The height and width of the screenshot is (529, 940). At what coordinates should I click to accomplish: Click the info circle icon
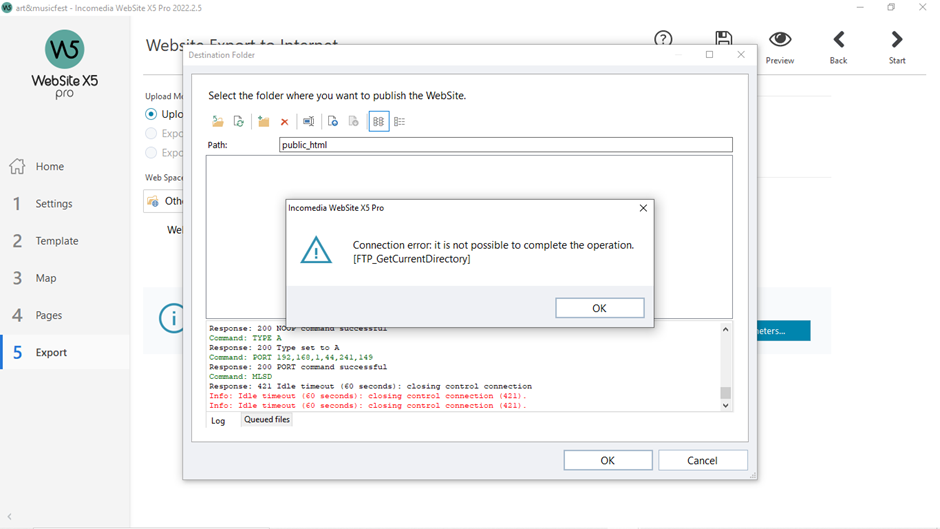(x=173, y=318)
